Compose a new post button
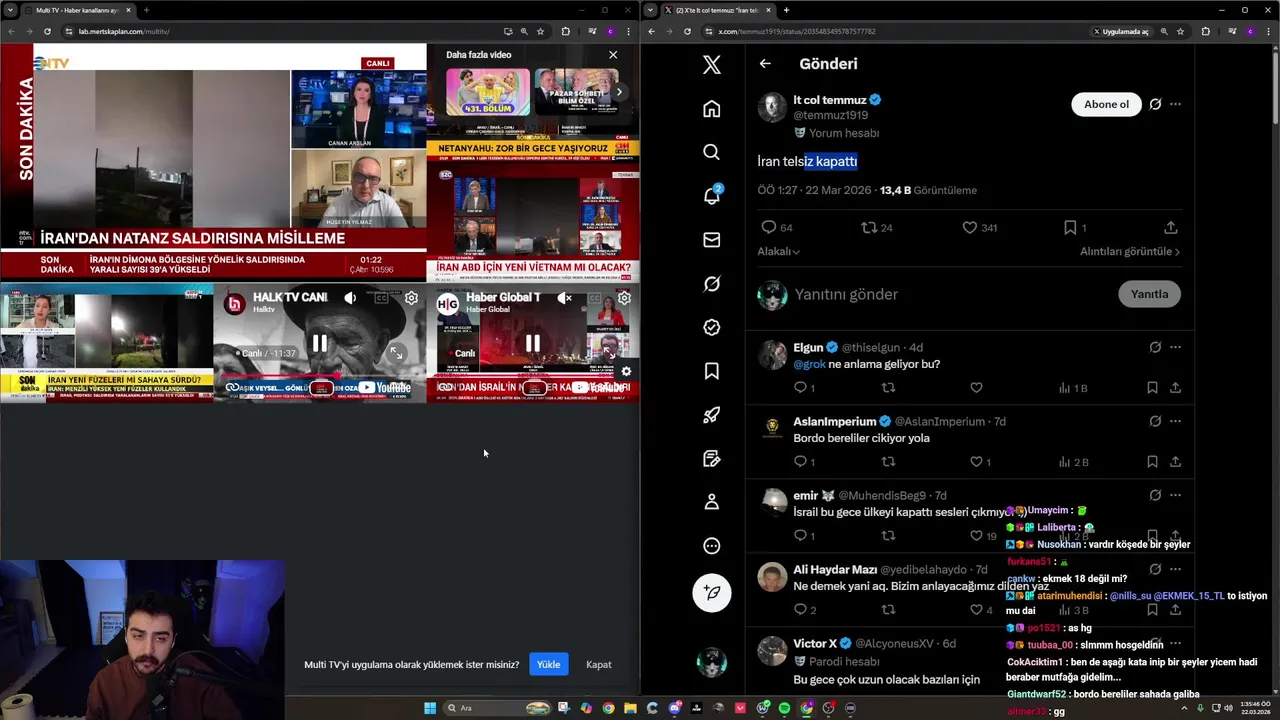 click(712, 592)
